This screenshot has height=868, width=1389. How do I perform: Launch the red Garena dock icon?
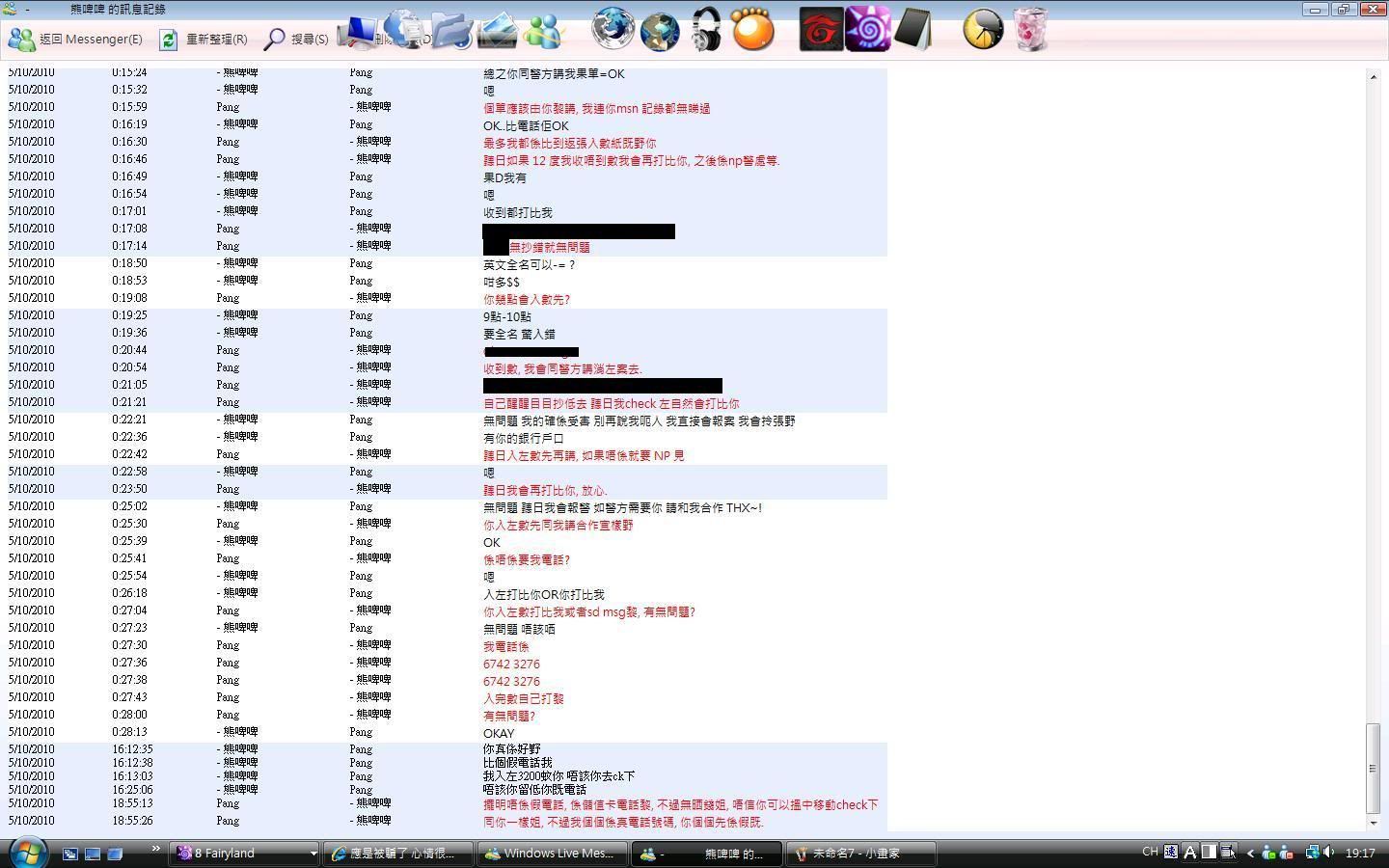click(821, 30)
